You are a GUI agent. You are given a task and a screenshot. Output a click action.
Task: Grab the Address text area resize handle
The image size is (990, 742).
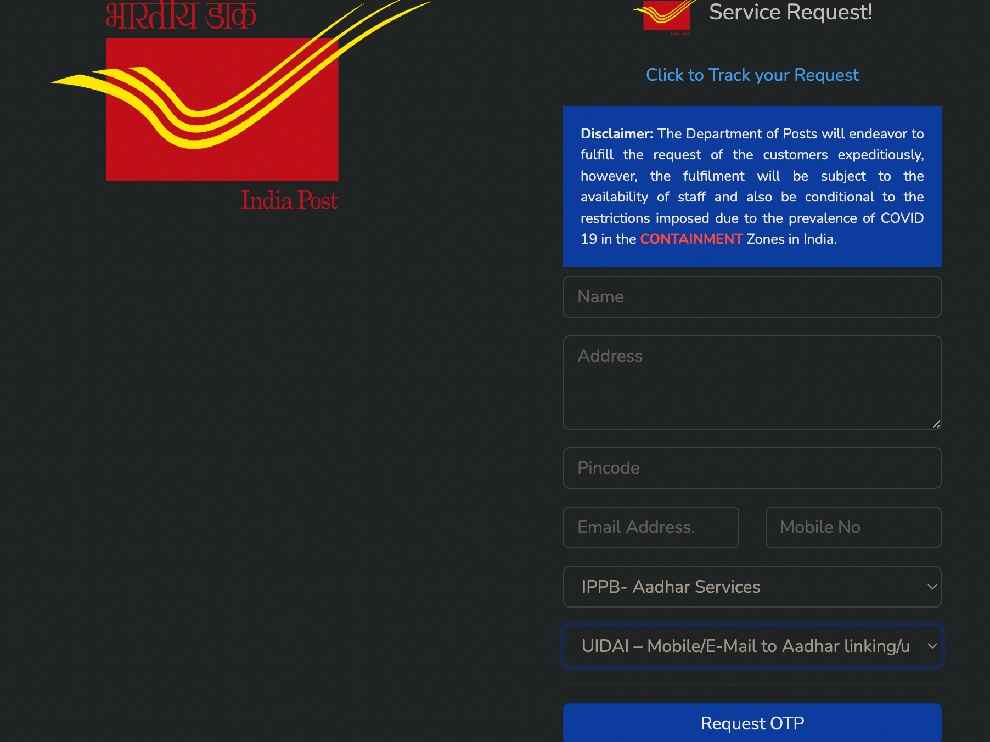(x=936, y=424)
